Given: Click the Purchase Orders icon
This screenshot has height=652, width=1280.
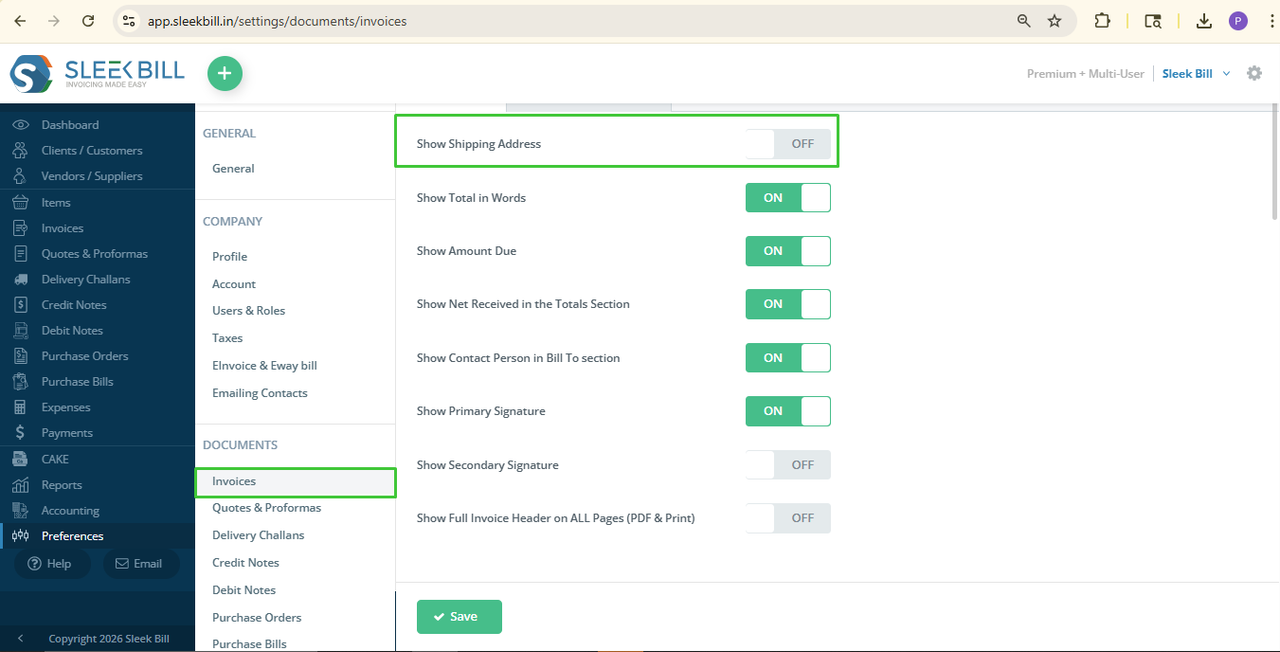Looking at the screenshot, I should pos(20,356).
